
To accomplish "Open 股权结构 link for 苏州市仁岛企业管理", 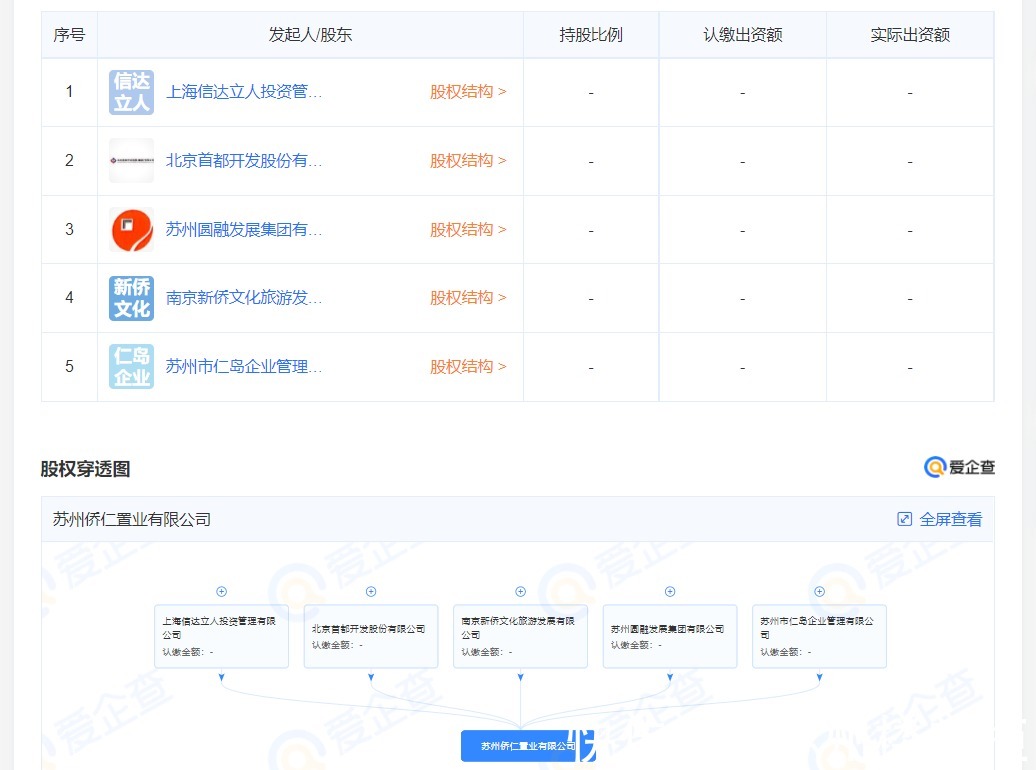I will 467,366.
